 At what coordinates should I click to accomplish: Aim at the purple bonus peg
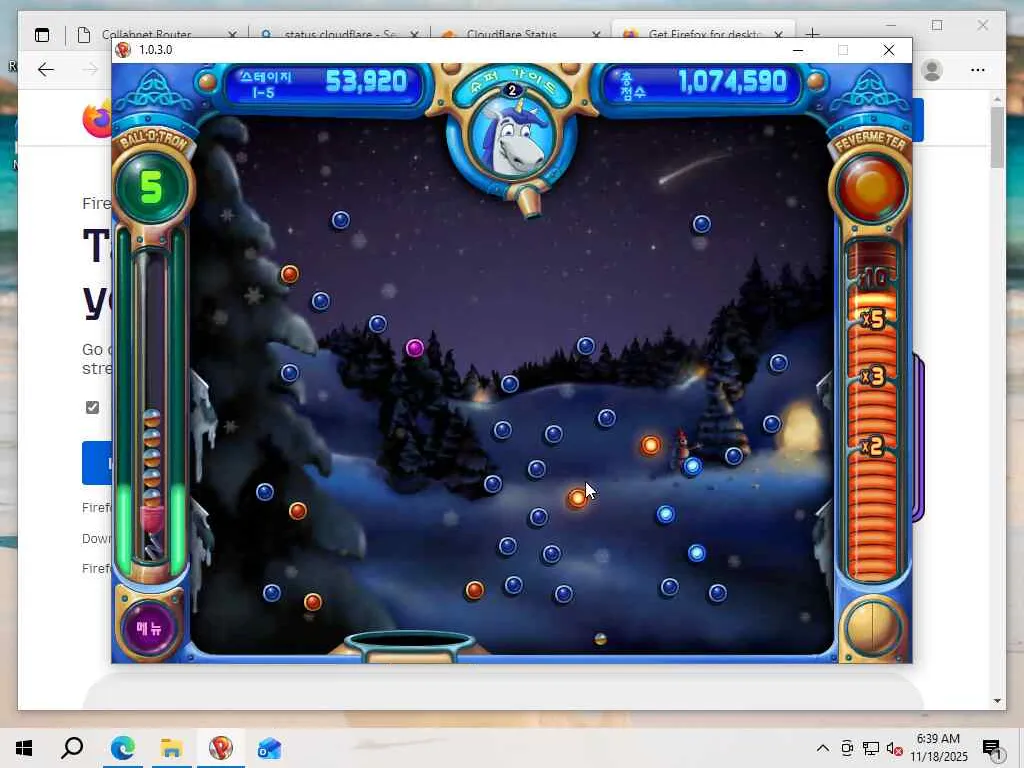click(x=415, y=347)
